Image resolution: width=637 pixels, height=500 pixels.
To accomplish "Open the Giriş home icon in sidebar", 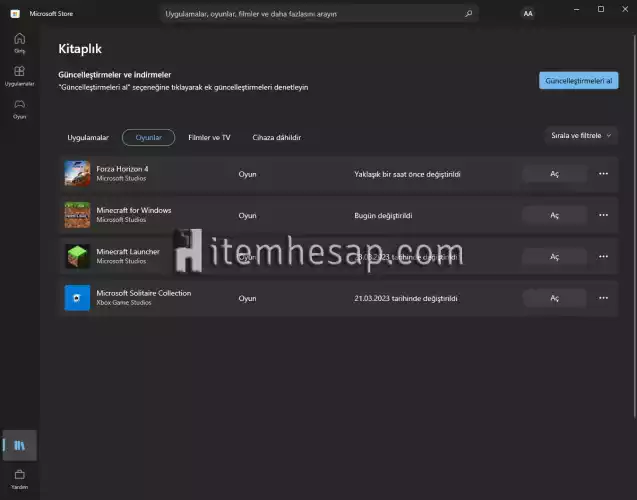I will tap(19, 39).
